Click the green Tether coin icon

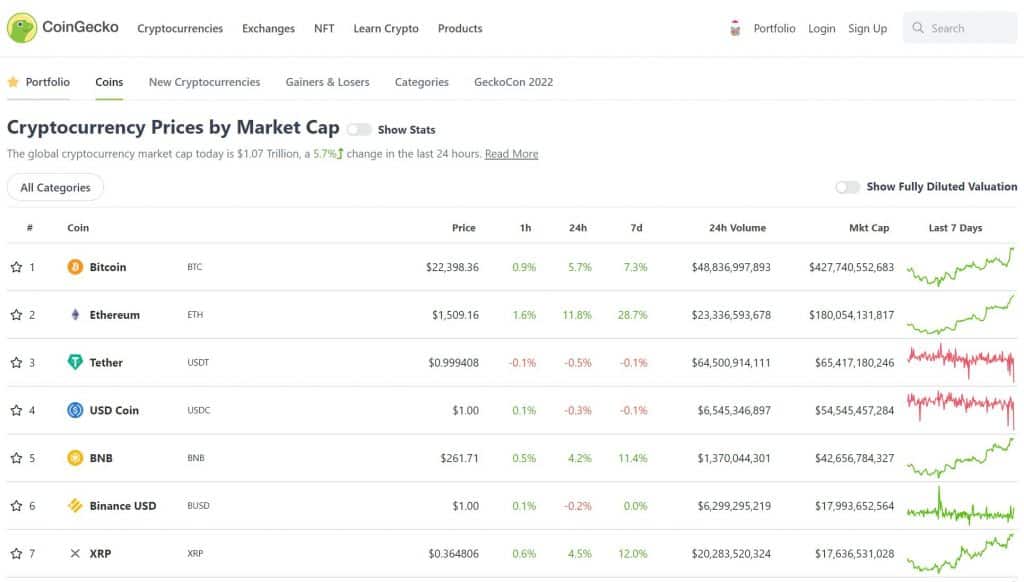point(75,362)
